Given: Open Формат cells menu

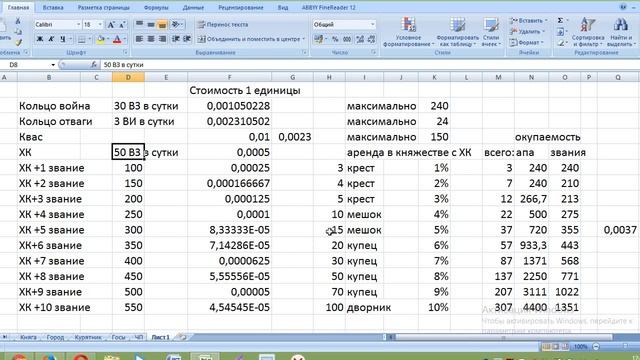Looking at the screenshot, I should click(x=526, y=42).
